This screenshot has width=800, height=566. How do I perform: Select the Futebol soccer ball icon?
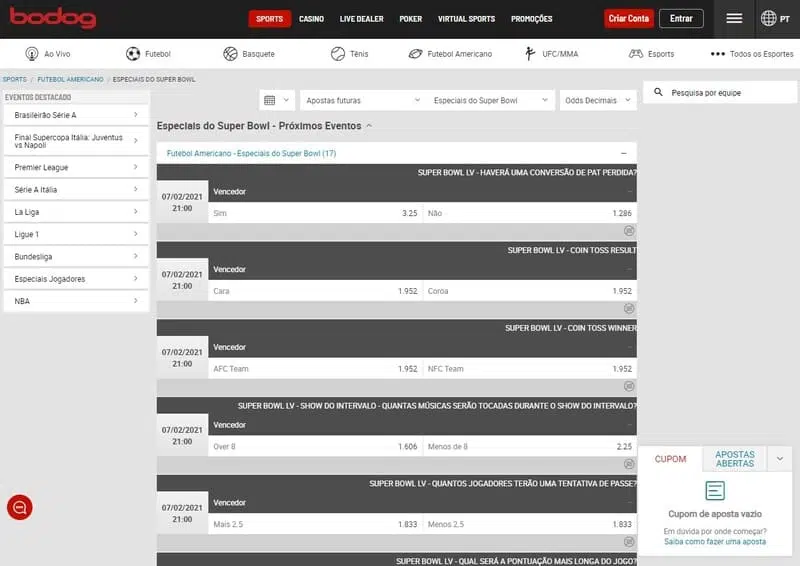pyautogui.click(x=133, y=54)
